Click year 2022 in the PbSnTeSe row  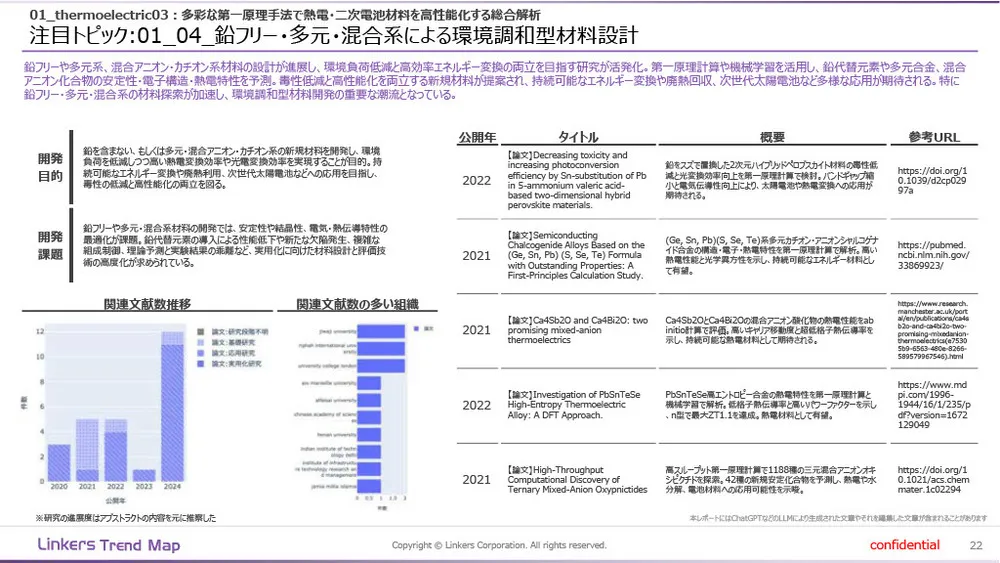[476, 406]
